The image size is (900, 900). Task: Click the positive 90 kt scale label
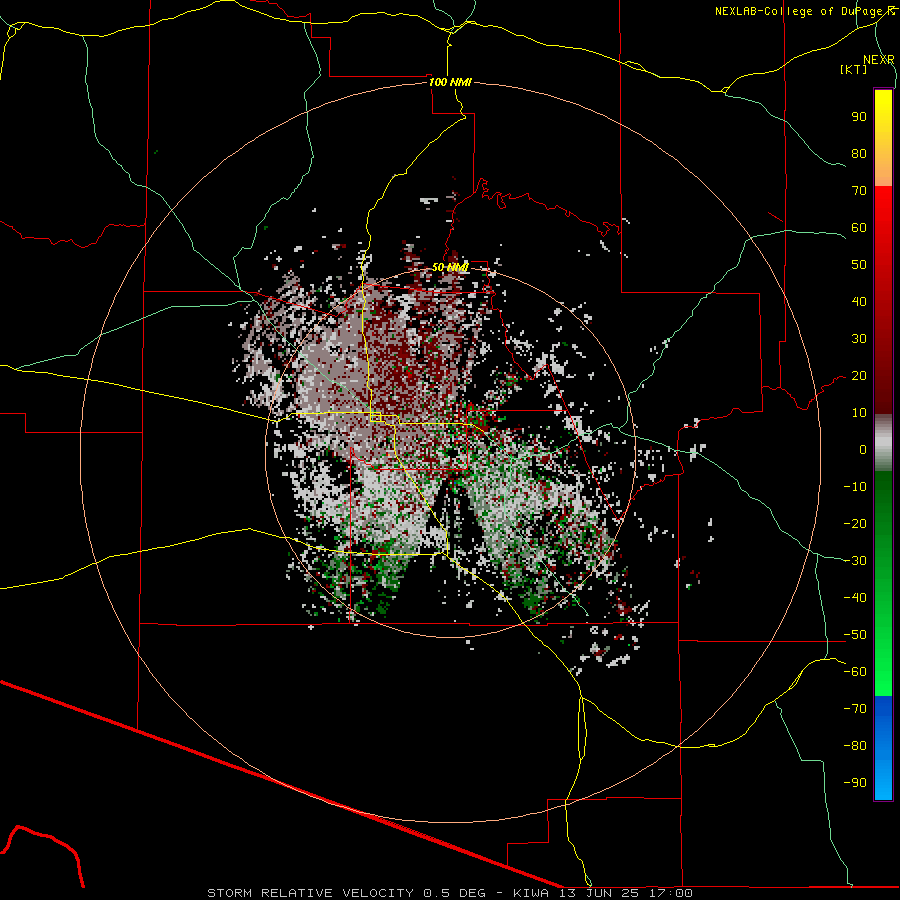coord(859,117)
